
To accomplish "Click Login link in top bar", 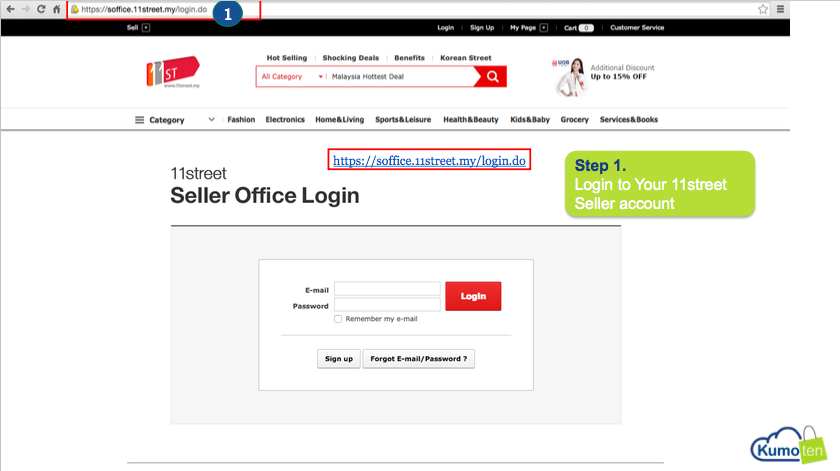I will coord(445,27).
